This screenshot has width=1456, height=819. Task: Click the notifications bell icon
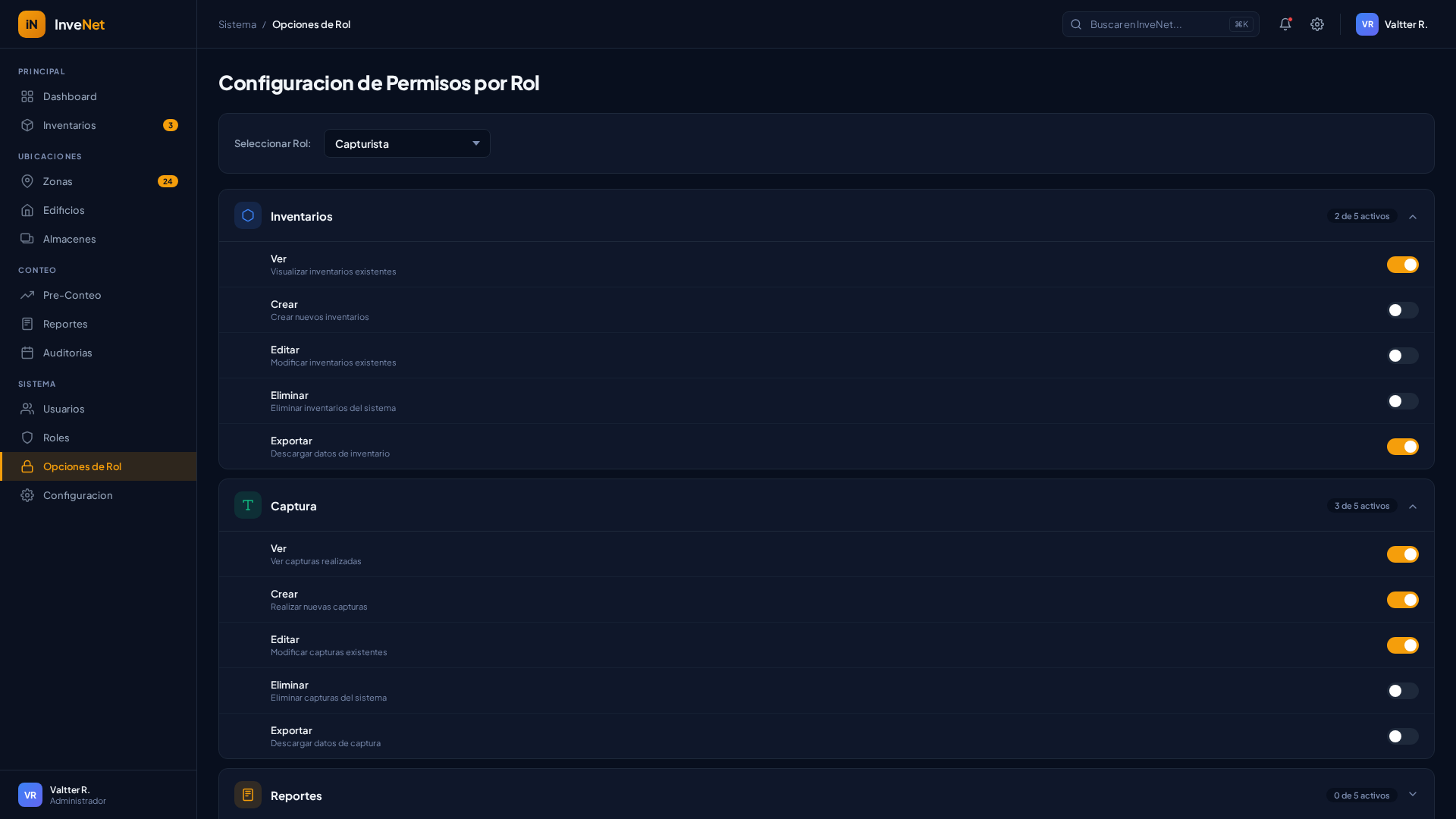point(1285,24)
